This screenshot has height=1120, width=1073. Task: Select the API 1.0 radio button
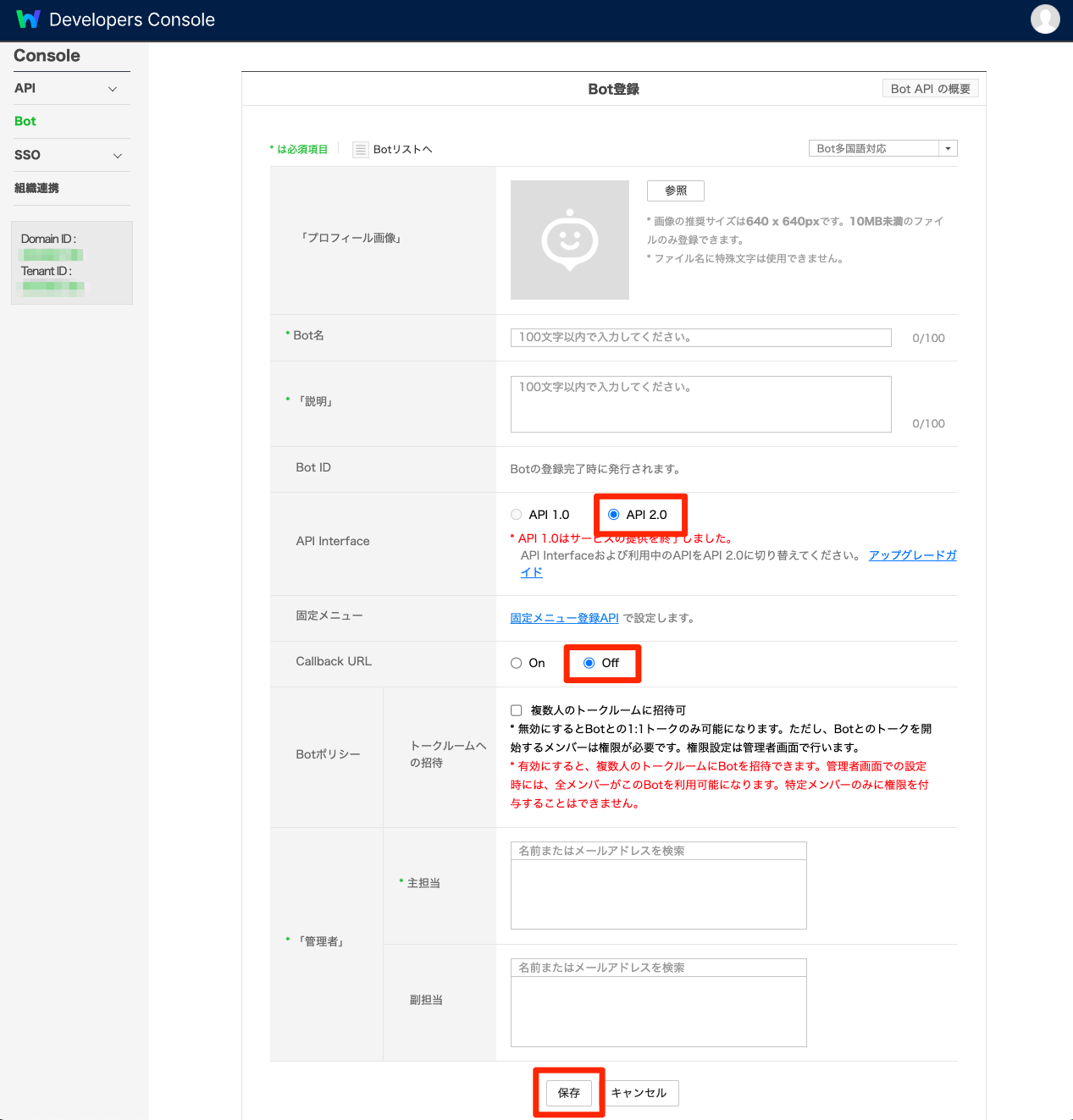[517, 515]
